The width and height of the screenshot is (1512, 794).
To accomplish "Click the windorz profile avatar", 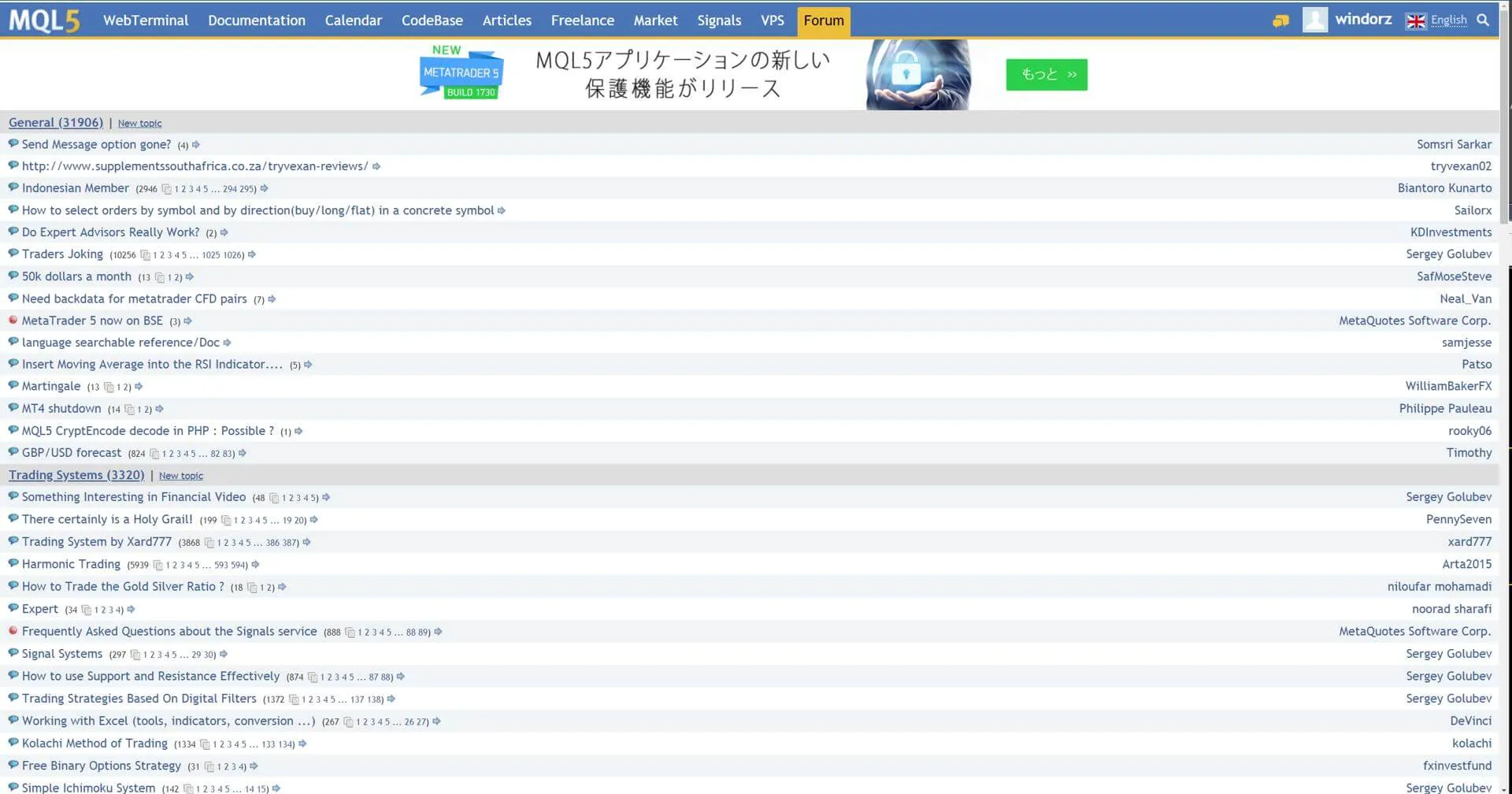I will coord(1314,20).
